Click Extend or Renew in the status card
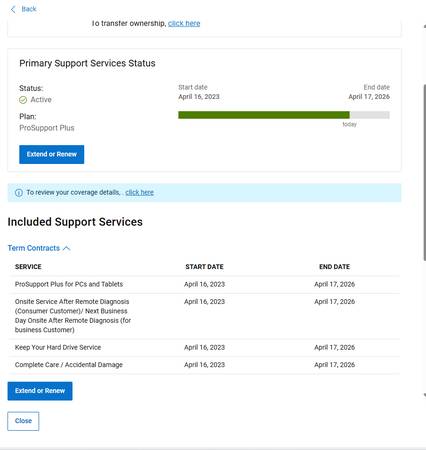The height and width of the screenshot is (450, 426). tap(52, 154)
